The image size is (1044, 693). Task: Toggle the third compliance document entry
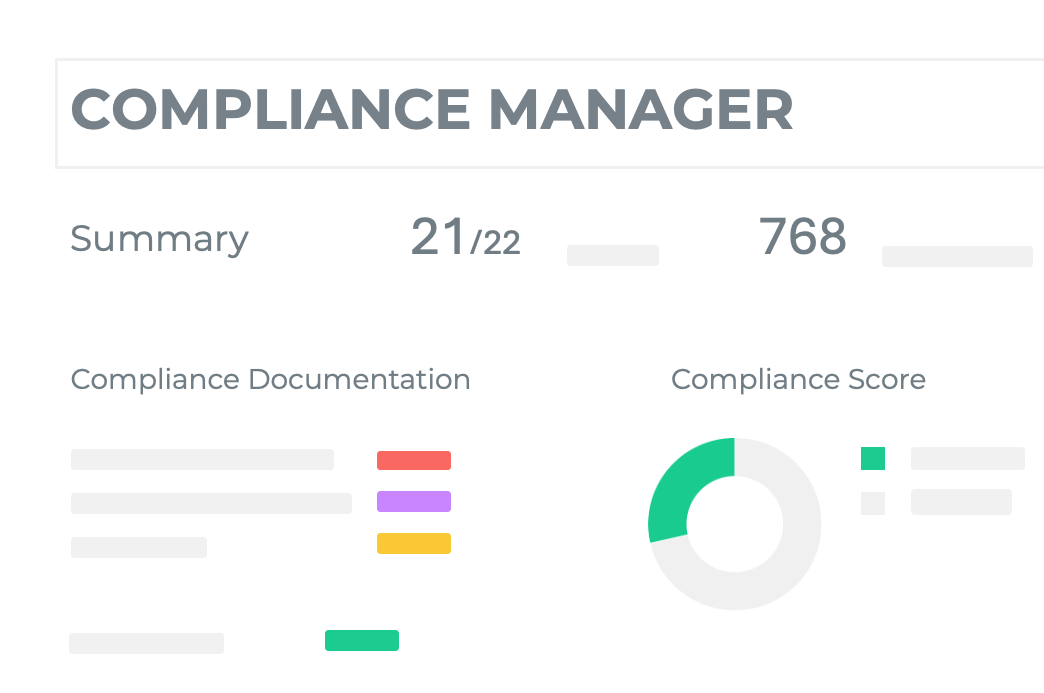[138, 546]
